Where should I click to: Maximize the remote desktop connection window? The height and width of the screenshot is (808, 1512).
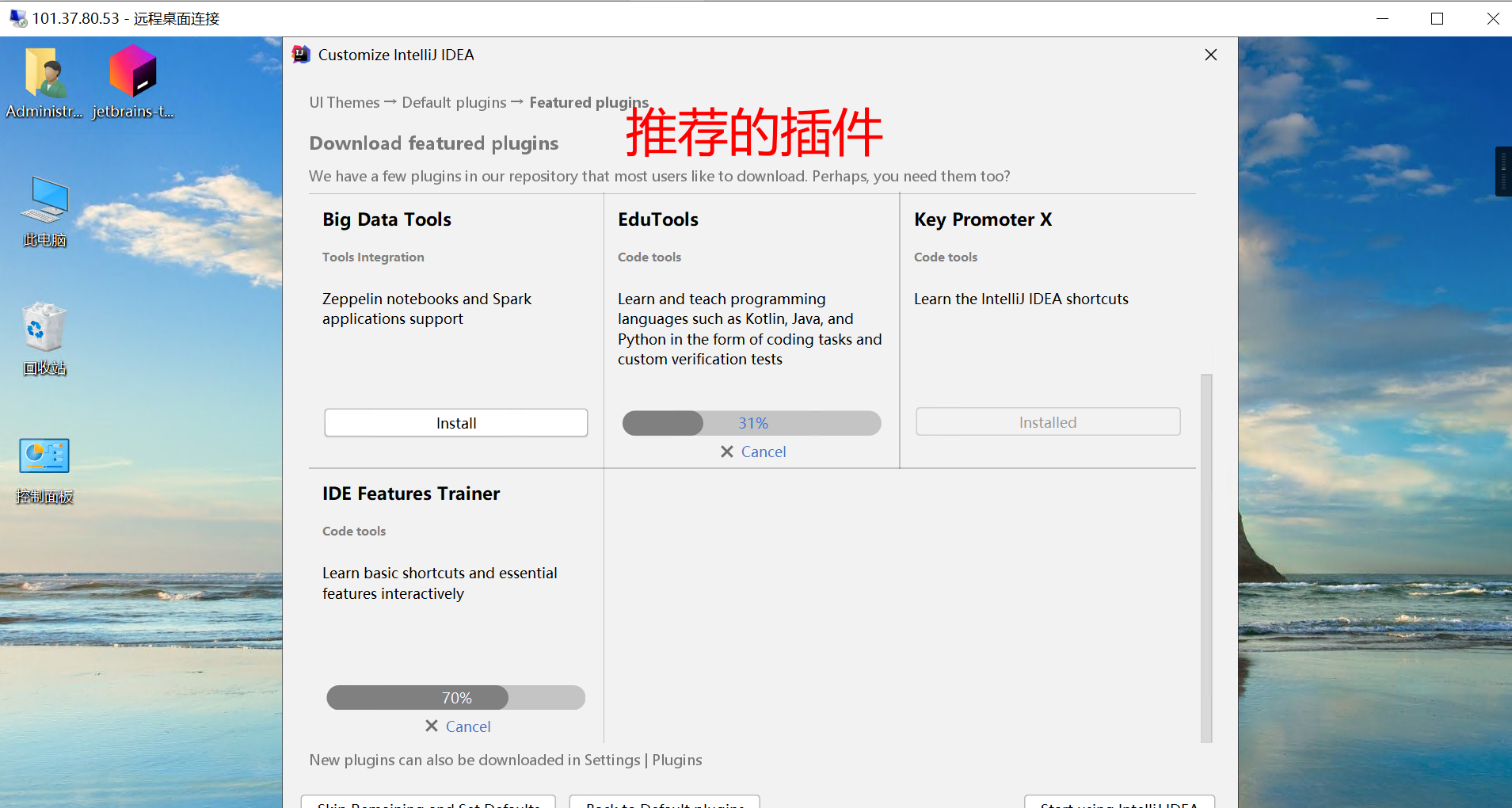[x=1437, y=18]
